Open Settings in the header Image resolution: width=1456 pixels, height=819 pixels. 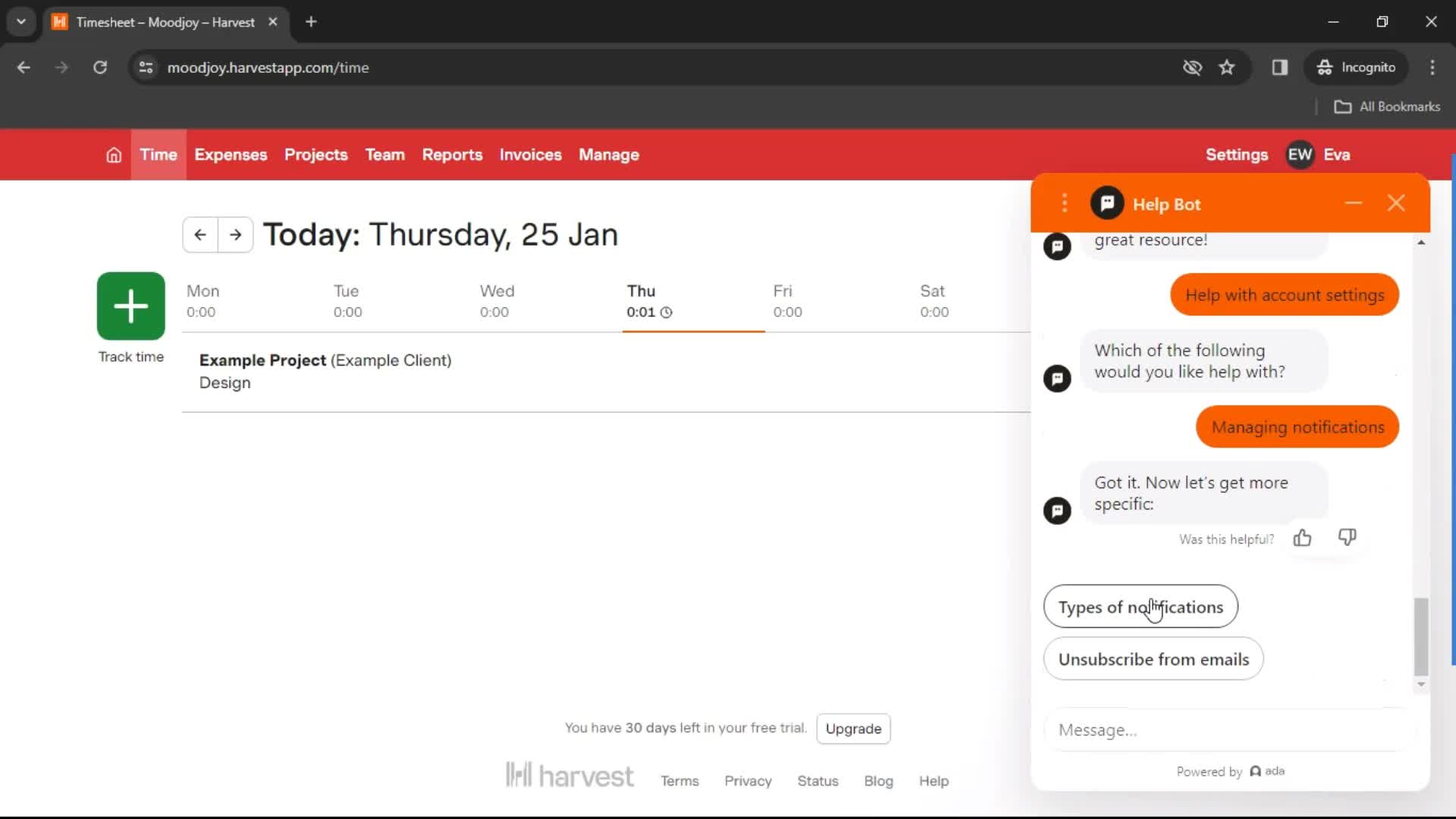1236,155
